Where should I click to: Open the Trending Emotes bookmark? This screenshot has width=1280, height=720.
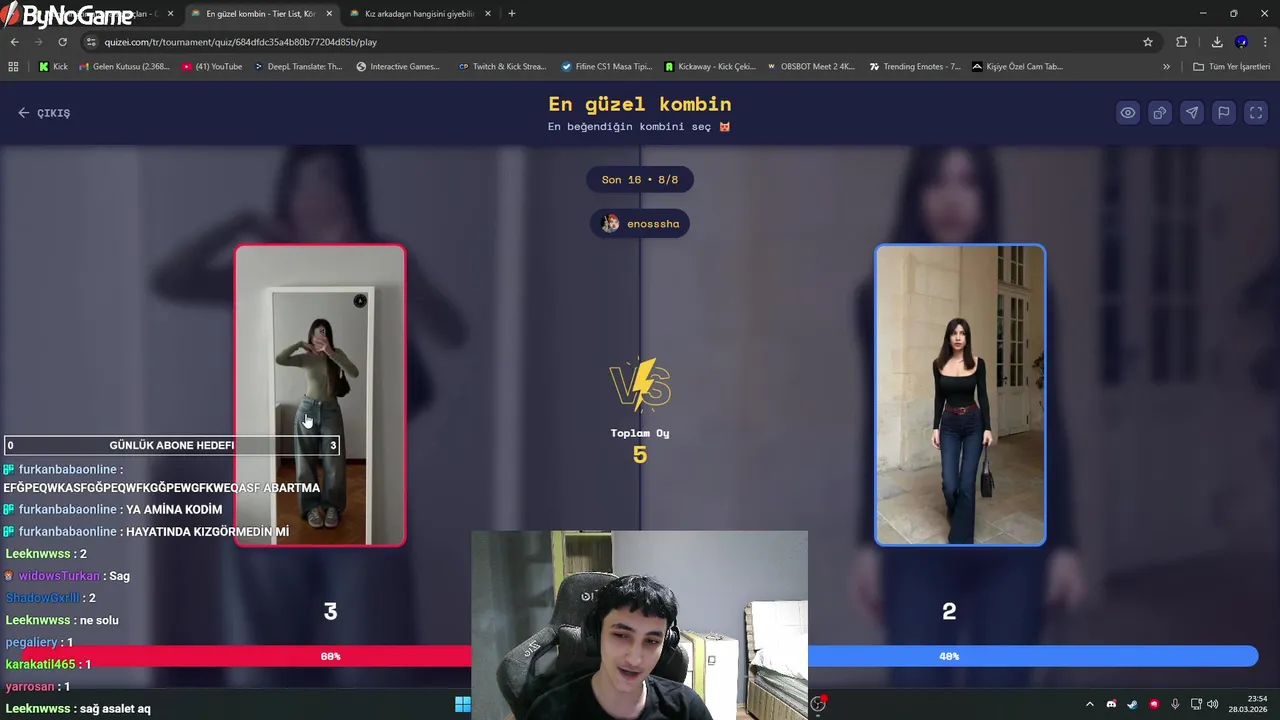point(914,67)
